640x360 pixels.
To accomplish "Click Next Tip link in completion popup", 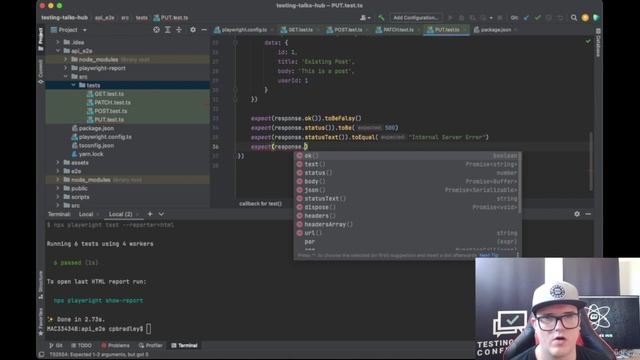I will [489, 255].
